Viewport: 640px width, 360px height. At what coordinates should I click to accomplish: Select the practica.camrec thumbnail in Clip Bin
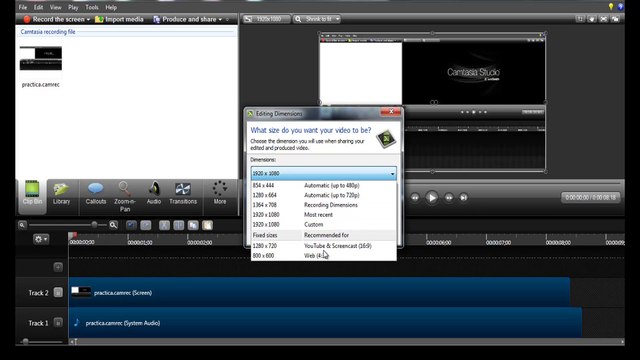[x=41, y=58]
